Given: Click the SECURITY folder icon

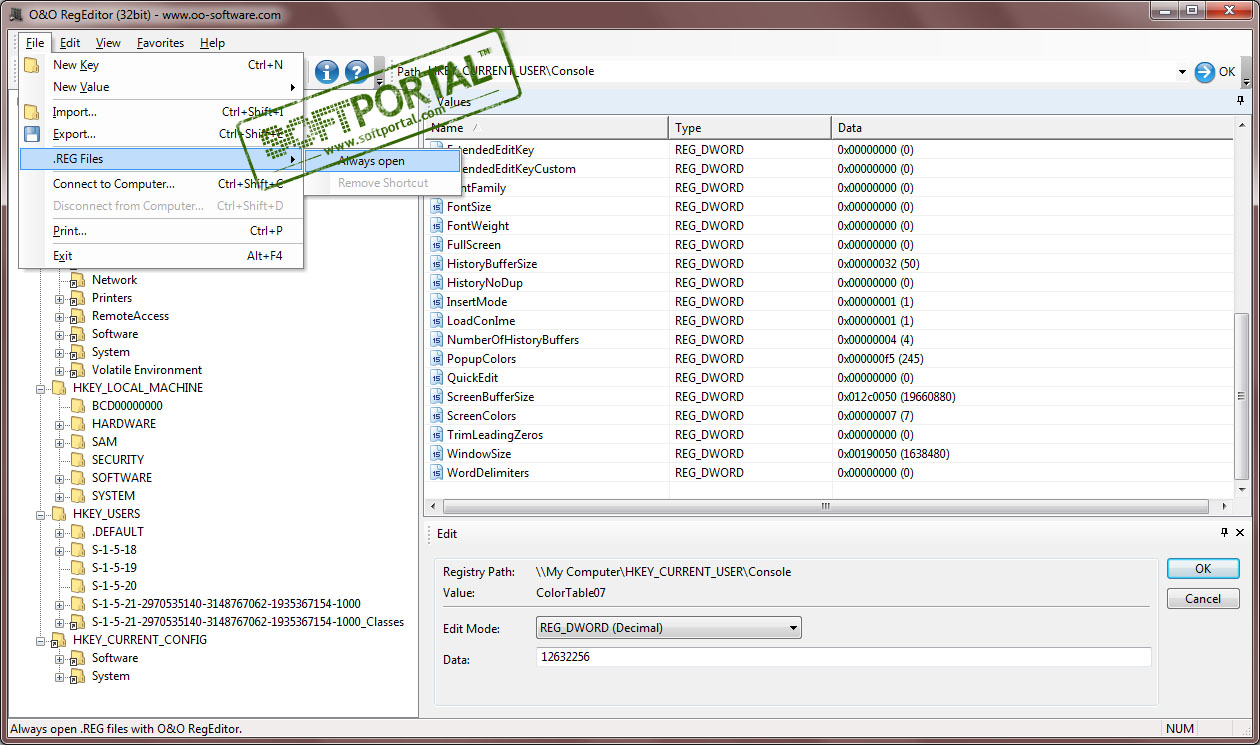Looking at the screenshot, I should point(77,460).
